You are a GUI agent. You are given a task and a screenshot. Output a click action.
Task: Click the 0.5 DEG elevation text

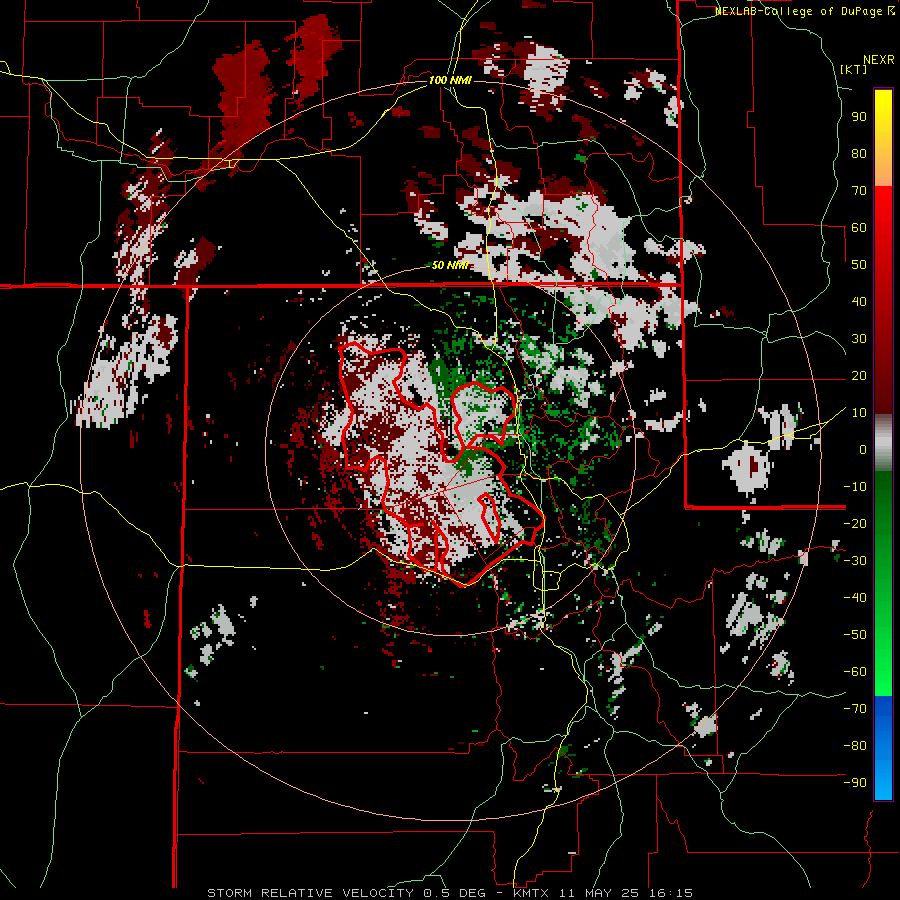pyautogui.click(x=453, y=893)
